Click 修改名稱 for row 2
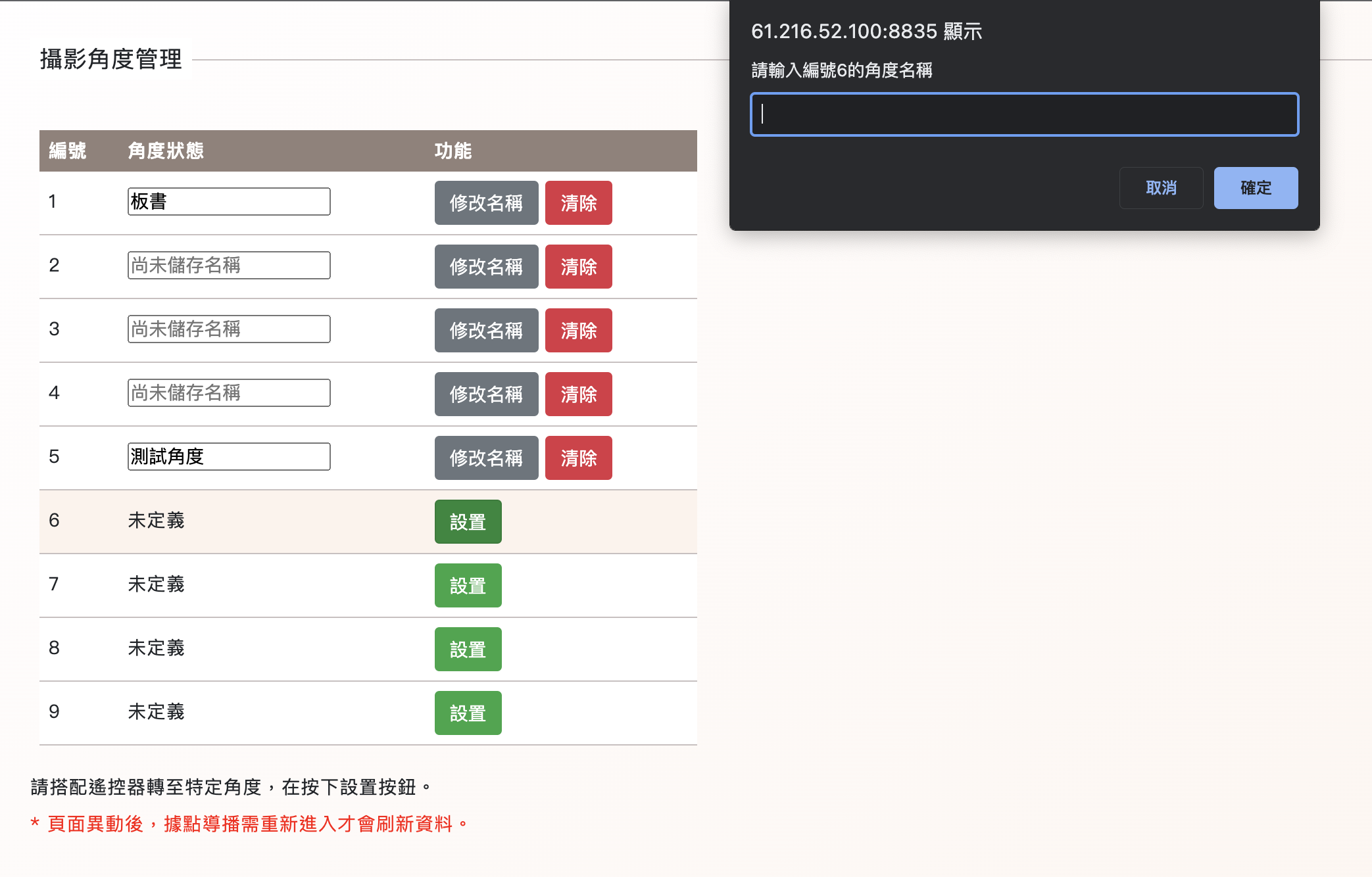This screenshot has width=1372, height=877. (x=486, y=266)
